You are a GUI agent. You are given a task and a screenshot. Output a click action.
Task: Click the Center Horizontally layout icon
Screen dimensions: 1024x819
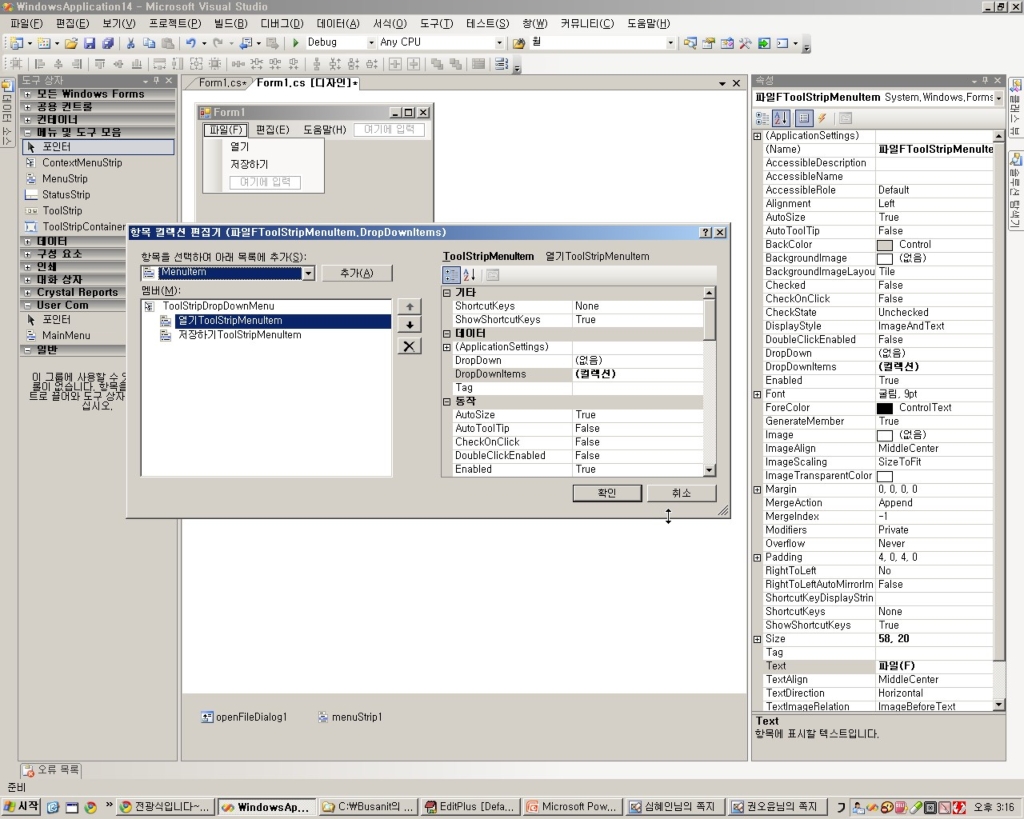(395, 64)
